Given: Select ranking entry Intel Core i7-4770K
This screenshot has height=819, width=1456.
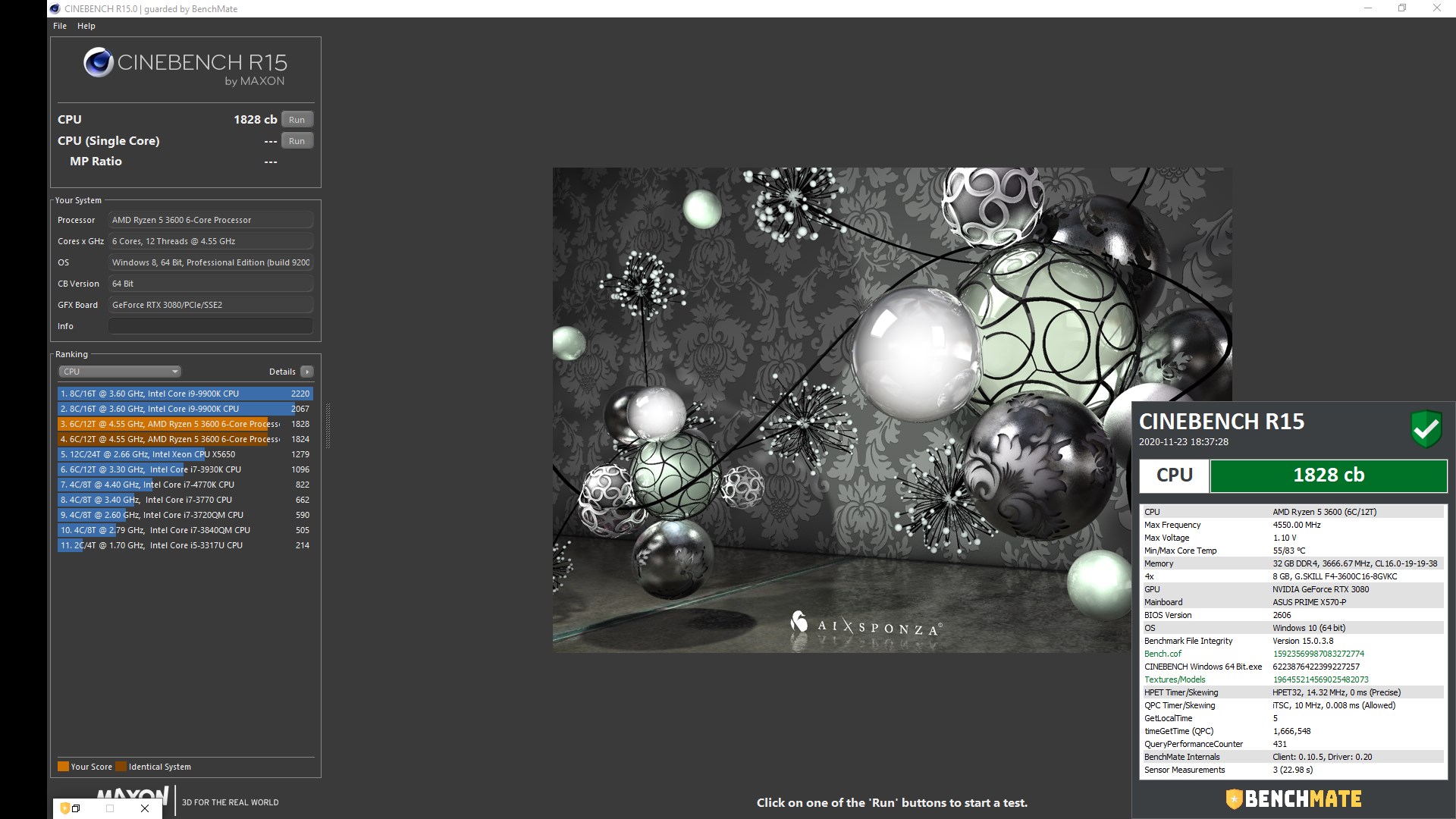Looking at the screenshot, I should pyautogui.click(x=185, y=485).
